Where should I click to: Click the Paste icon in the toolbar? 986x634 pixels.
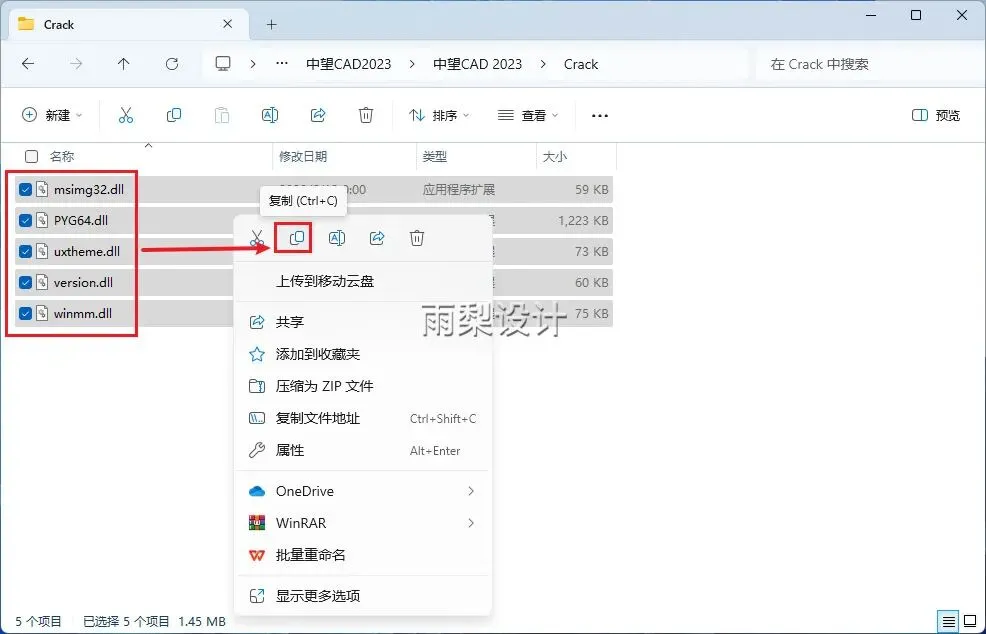point(221,115)
